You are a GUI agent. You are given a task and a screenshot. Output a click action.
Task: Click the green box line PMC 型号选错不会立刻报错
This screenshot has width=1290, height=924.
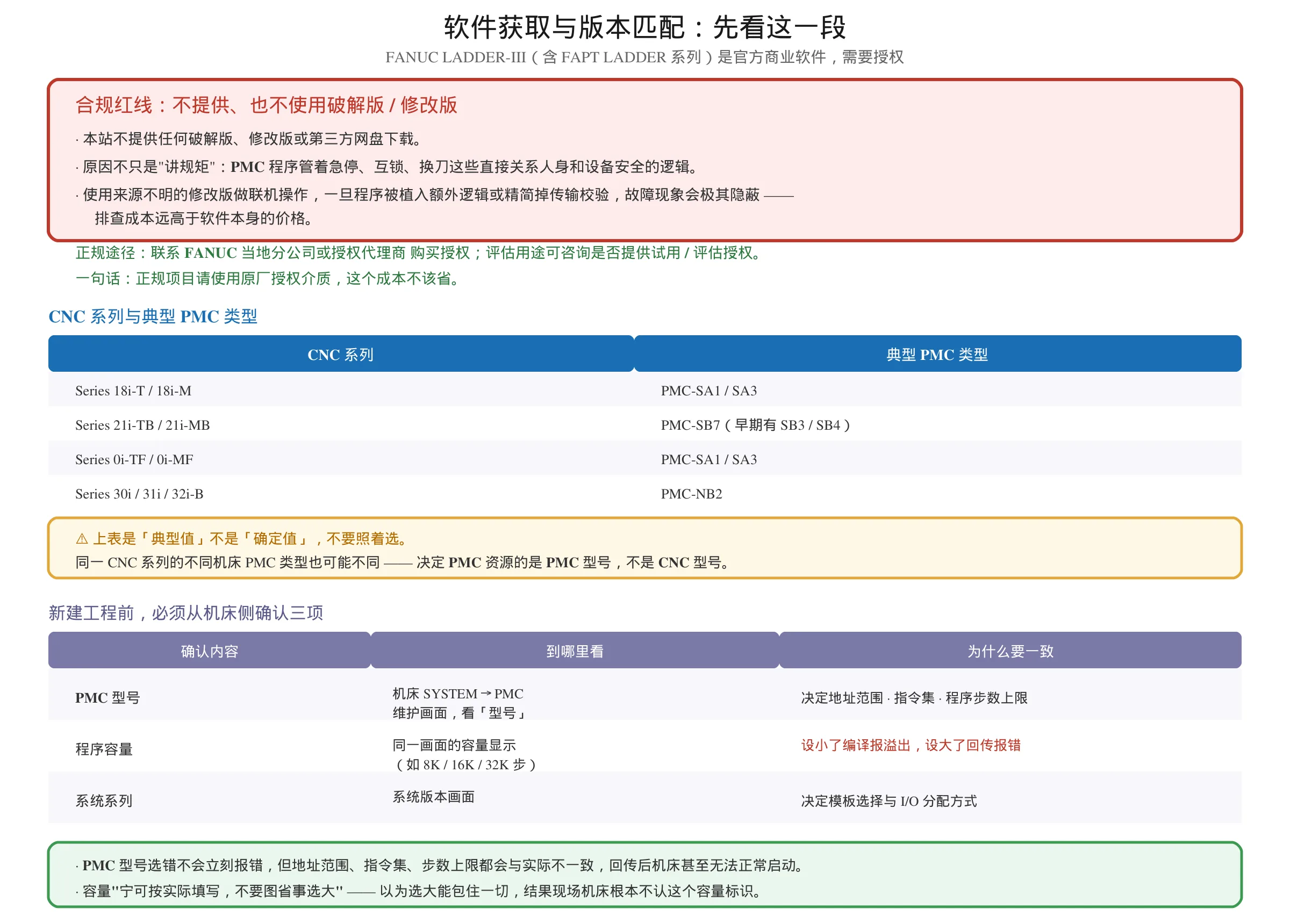click(x=441, y=865)
